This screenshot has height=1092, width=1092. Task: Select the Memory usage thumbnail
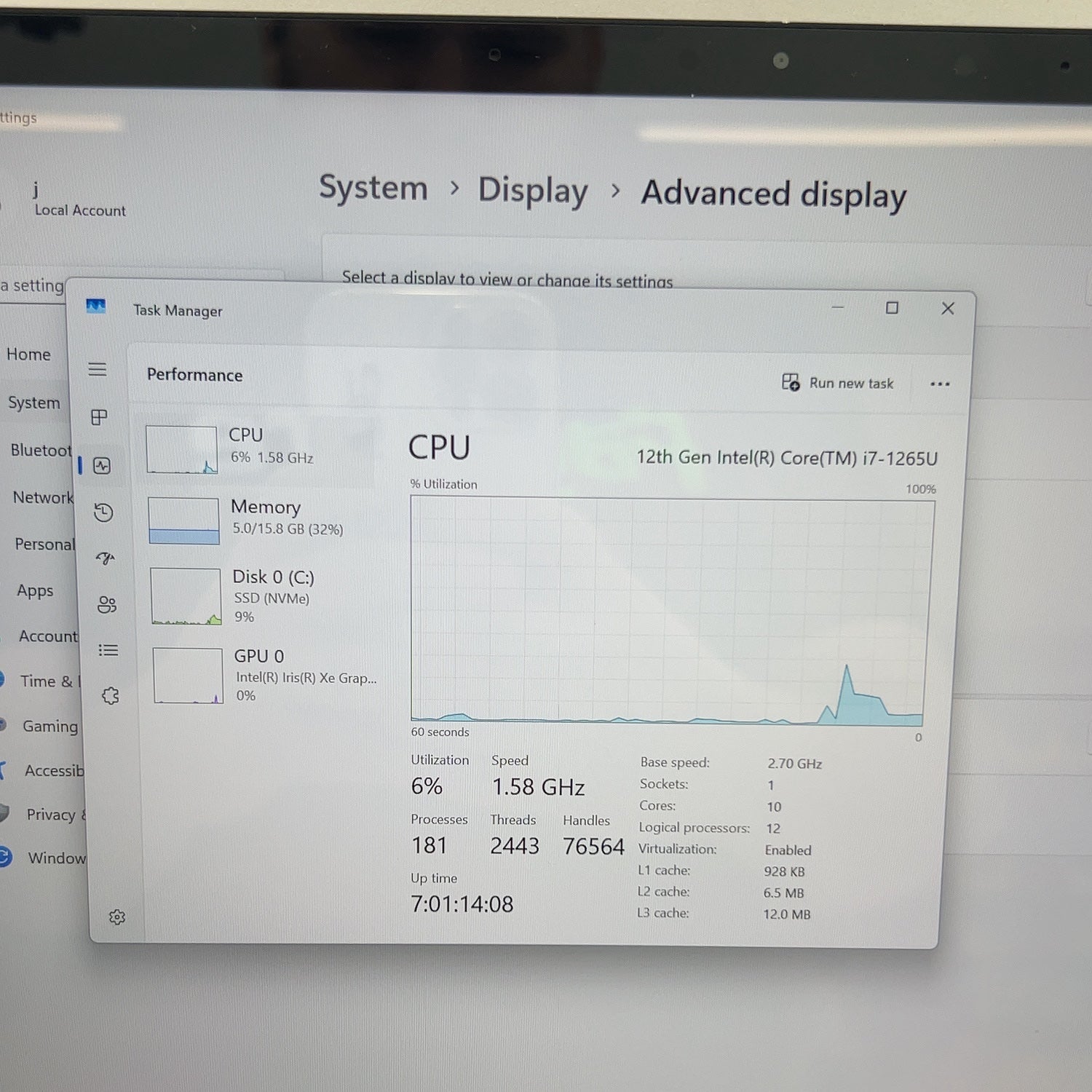click(x=183, y=521)
